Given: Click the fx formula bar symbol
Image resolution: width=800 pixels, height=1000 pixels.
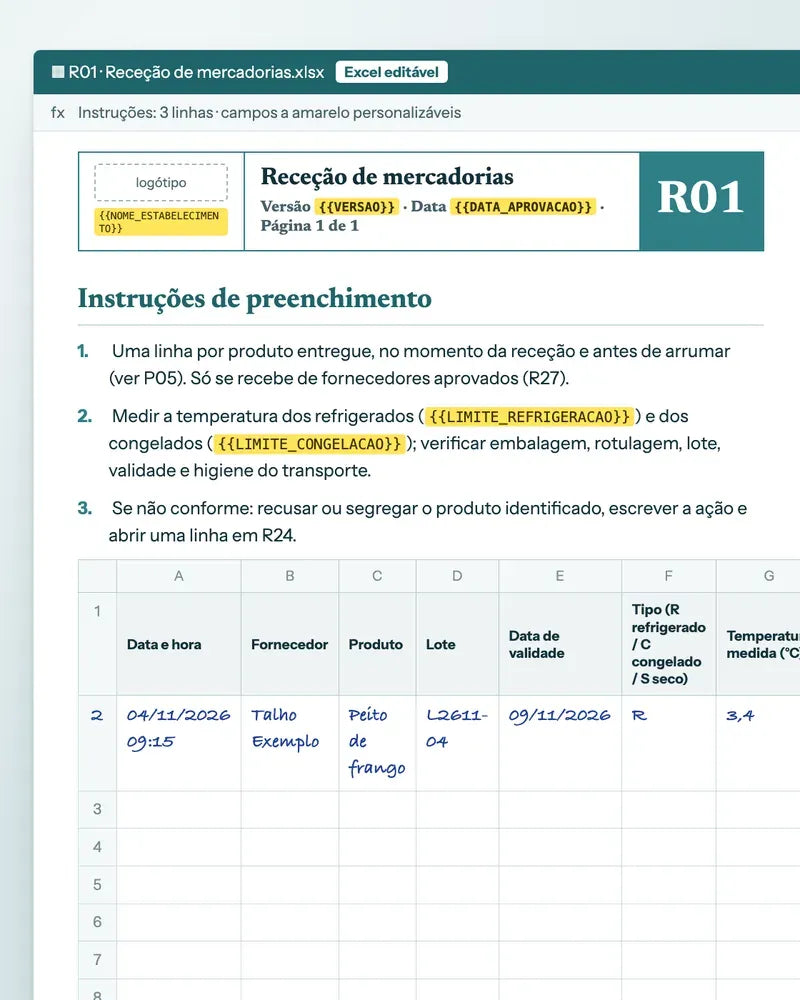Looking at the screenshot, I should pyautogui.click(x=58, y=113).
